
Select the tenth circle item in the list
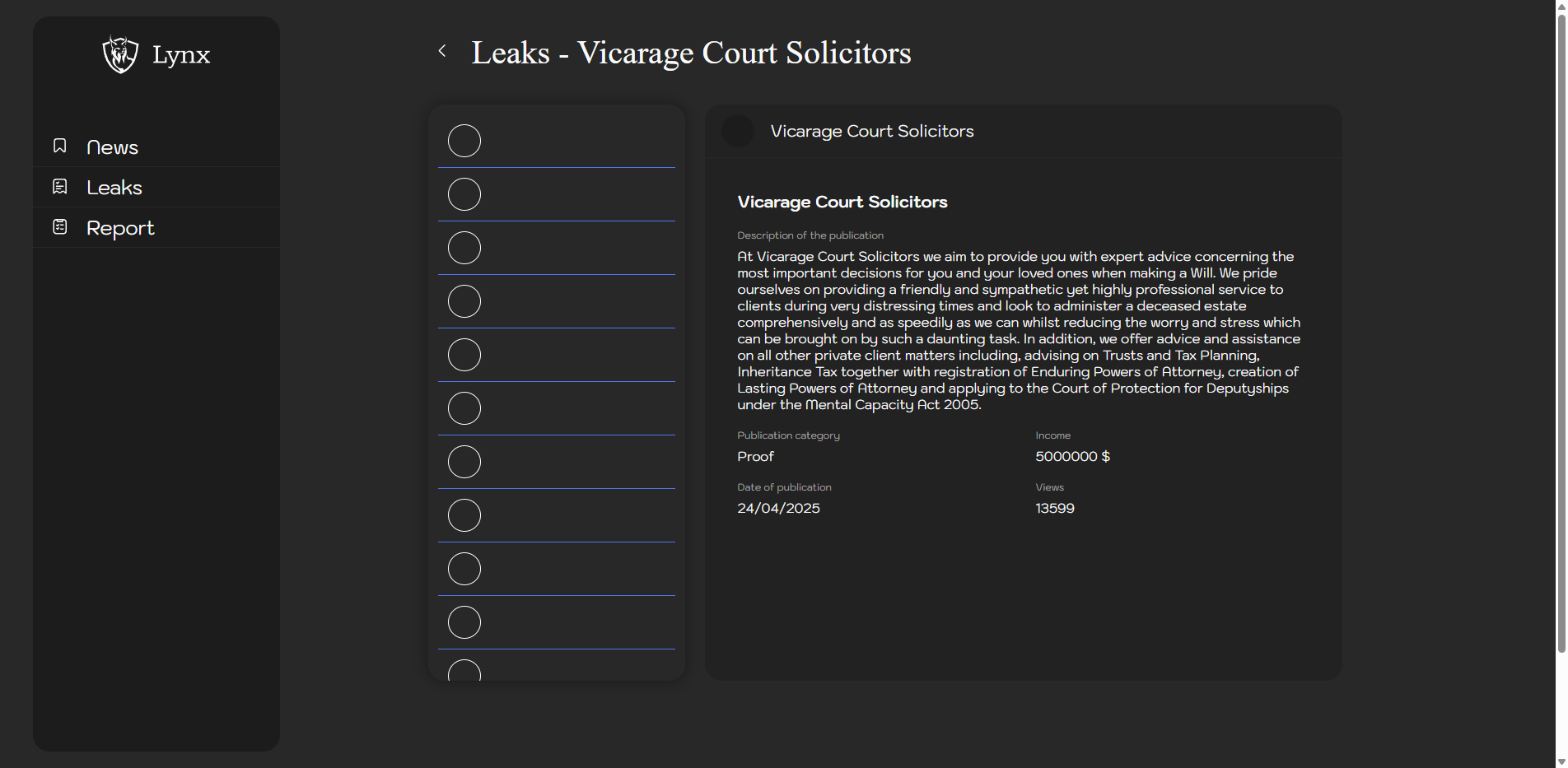pos(464,622)
